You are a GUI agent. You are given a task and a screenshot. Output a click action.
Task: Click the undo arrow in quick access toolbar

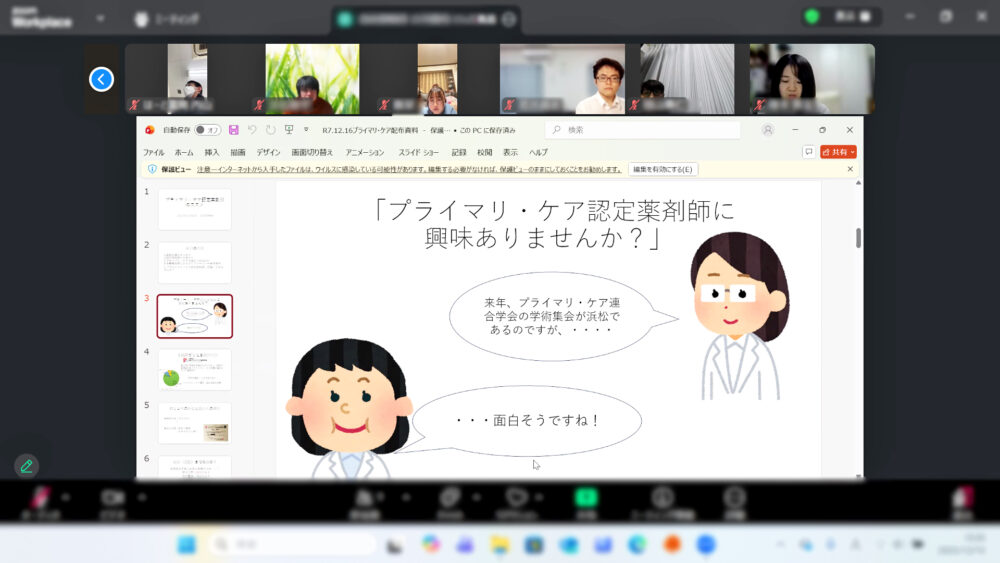(x=253, y=130)
